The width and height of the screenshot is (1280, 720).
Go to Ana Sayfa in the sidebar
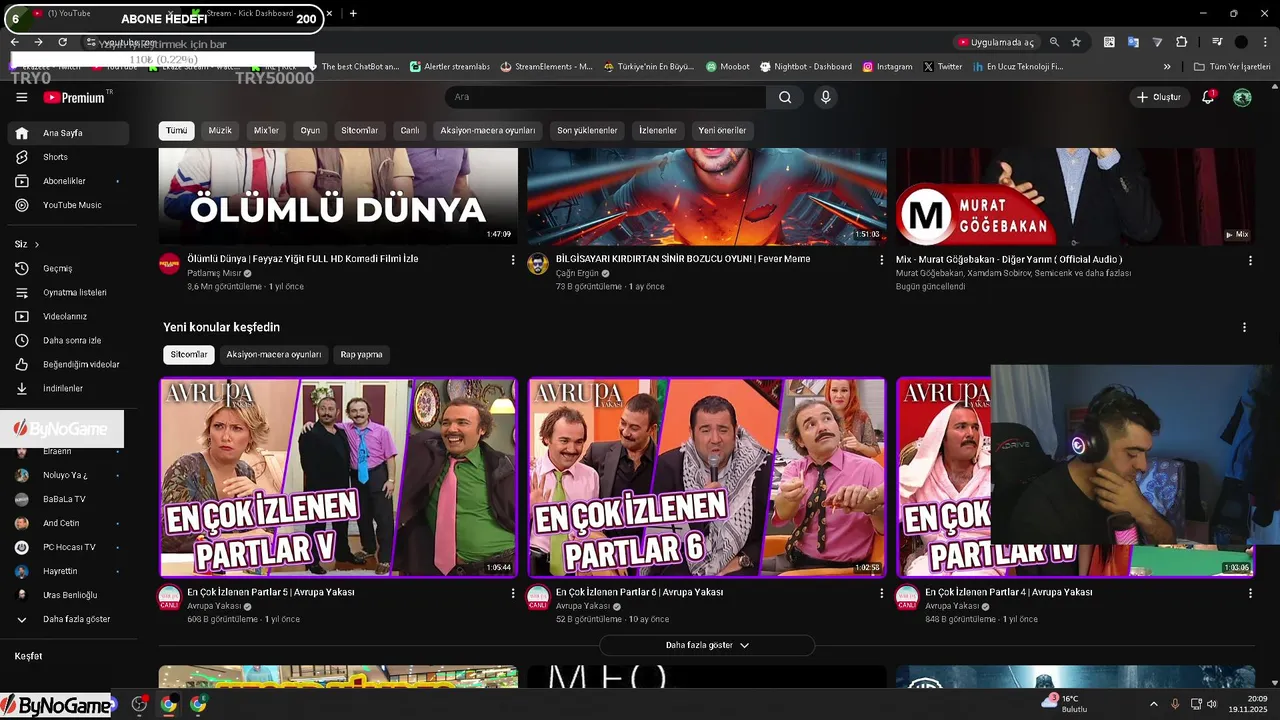[68, 133]
